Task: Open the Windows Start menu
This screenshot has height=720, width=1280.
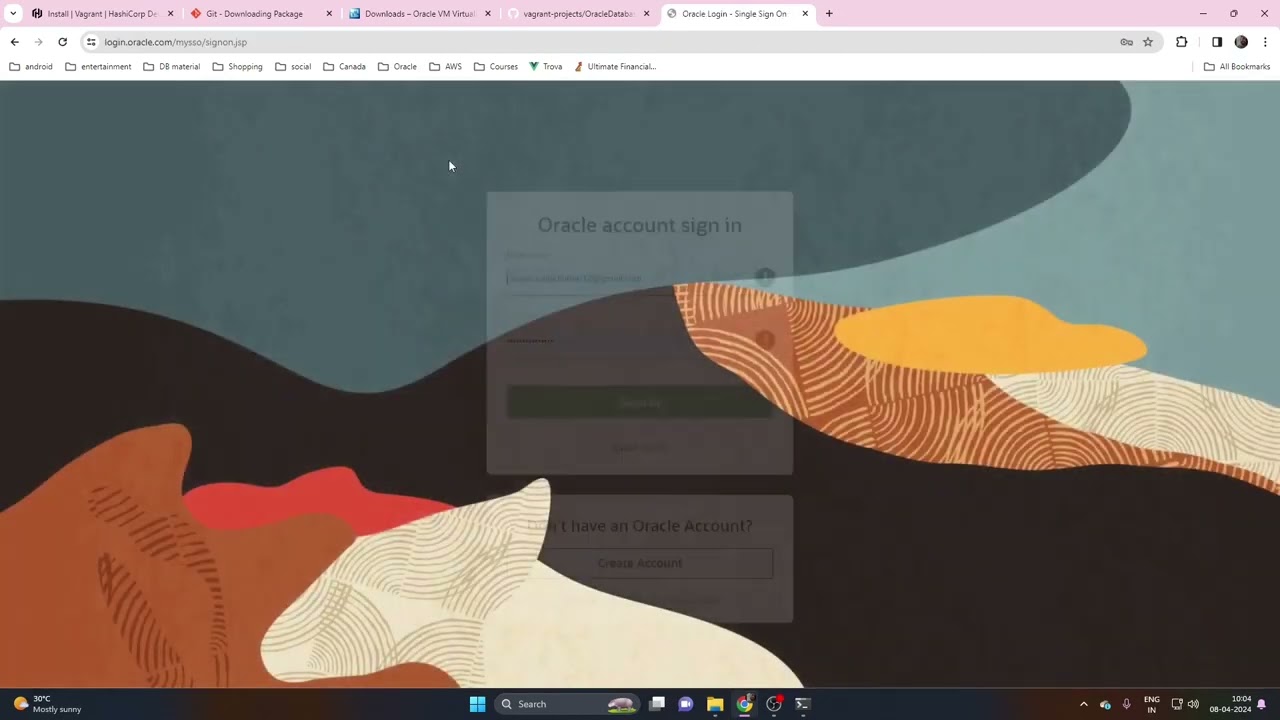Action: point(478,704)
